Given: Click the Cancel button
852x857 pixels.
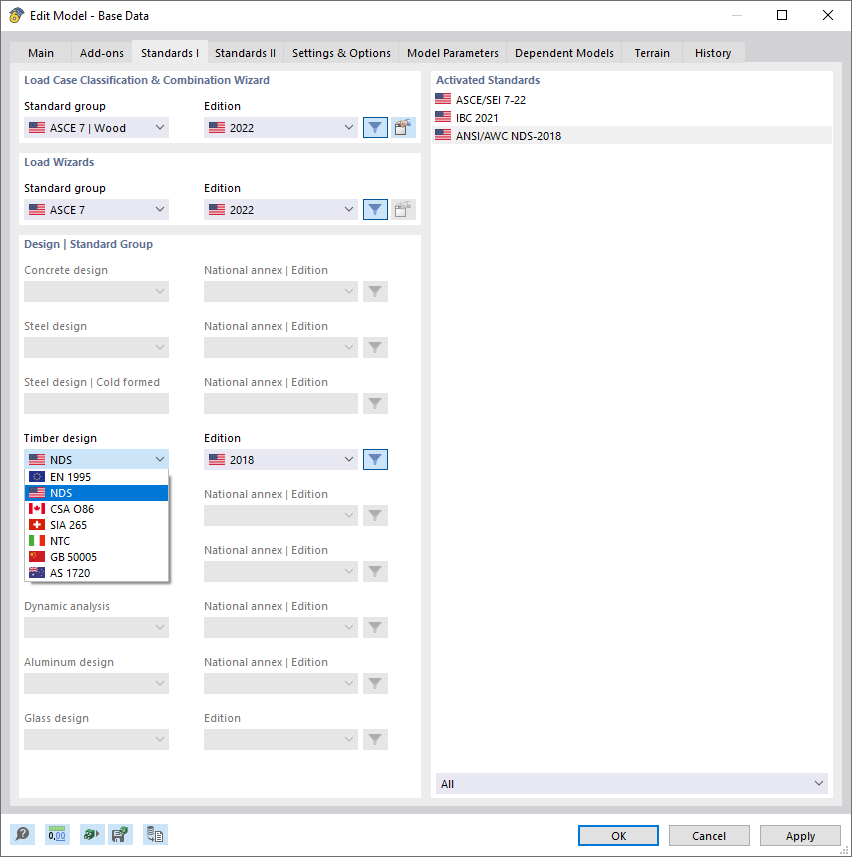Looking at the screenshot, I should (x=709, y=836).
